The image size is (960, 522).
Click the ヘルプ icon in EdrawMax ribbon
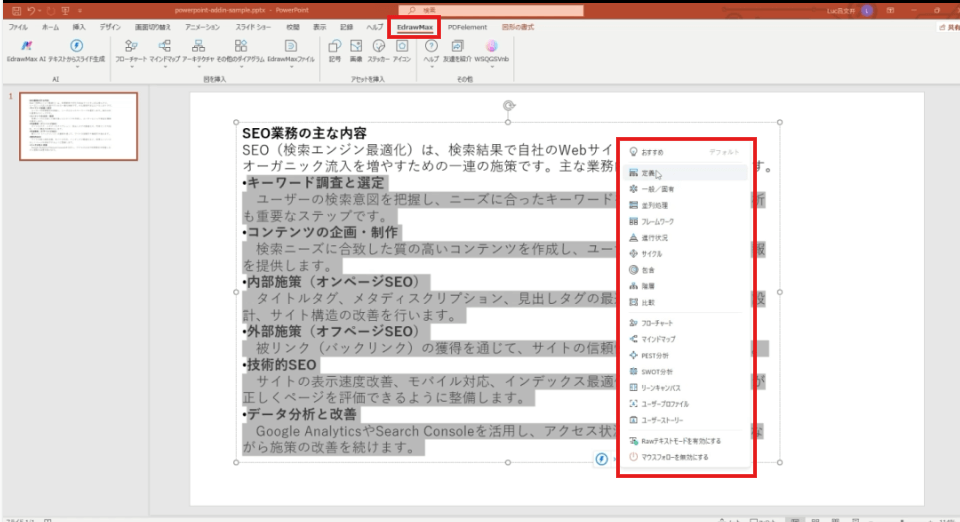(x=431, y=46)
